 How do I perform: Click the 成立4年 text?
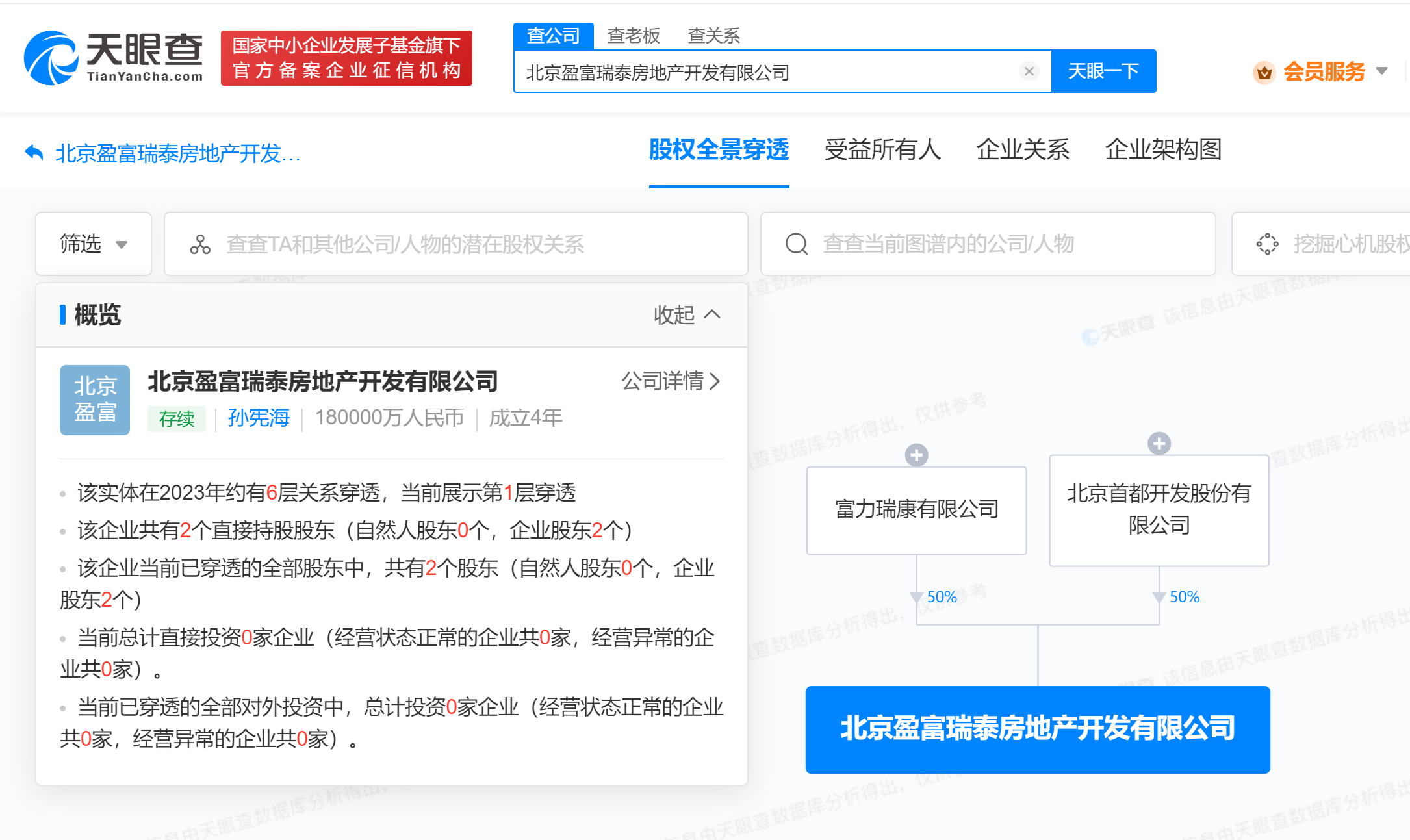[x=526, y=418]
